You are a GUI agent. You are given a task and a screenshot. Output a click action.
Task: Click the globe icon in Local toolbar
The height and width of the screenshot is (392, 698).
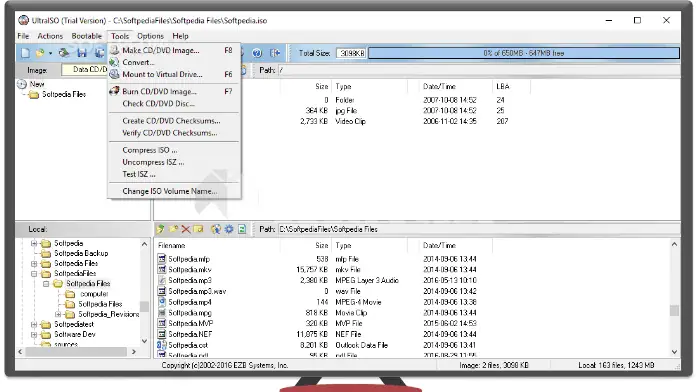click(x=216, y=229)
